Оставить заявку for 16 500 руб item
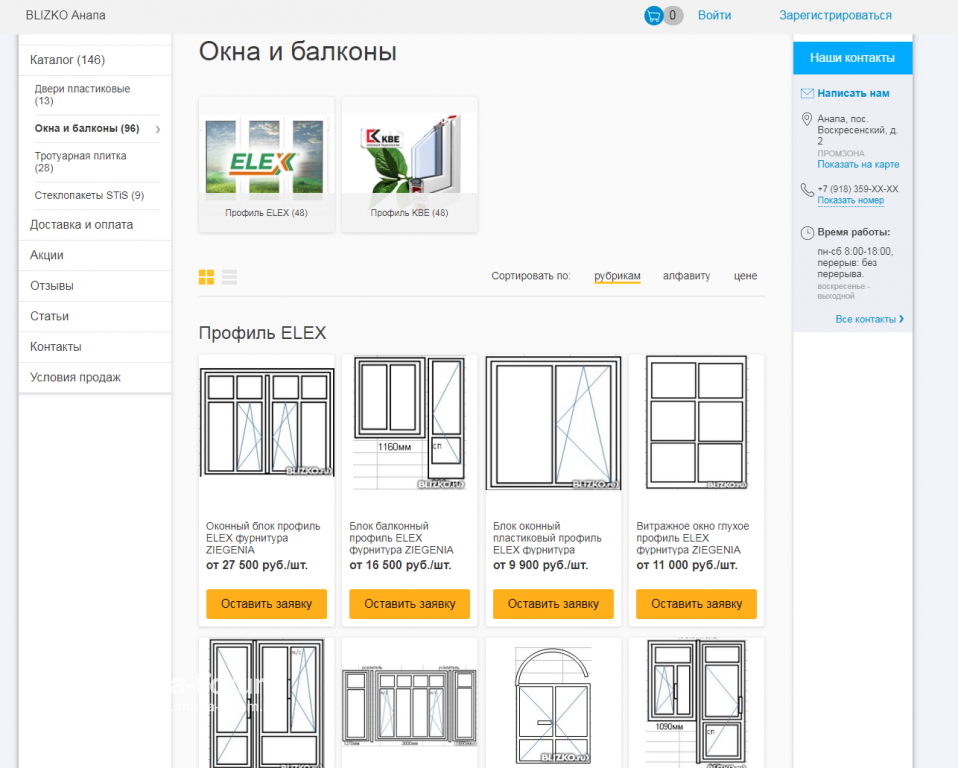 coord(409,604)
